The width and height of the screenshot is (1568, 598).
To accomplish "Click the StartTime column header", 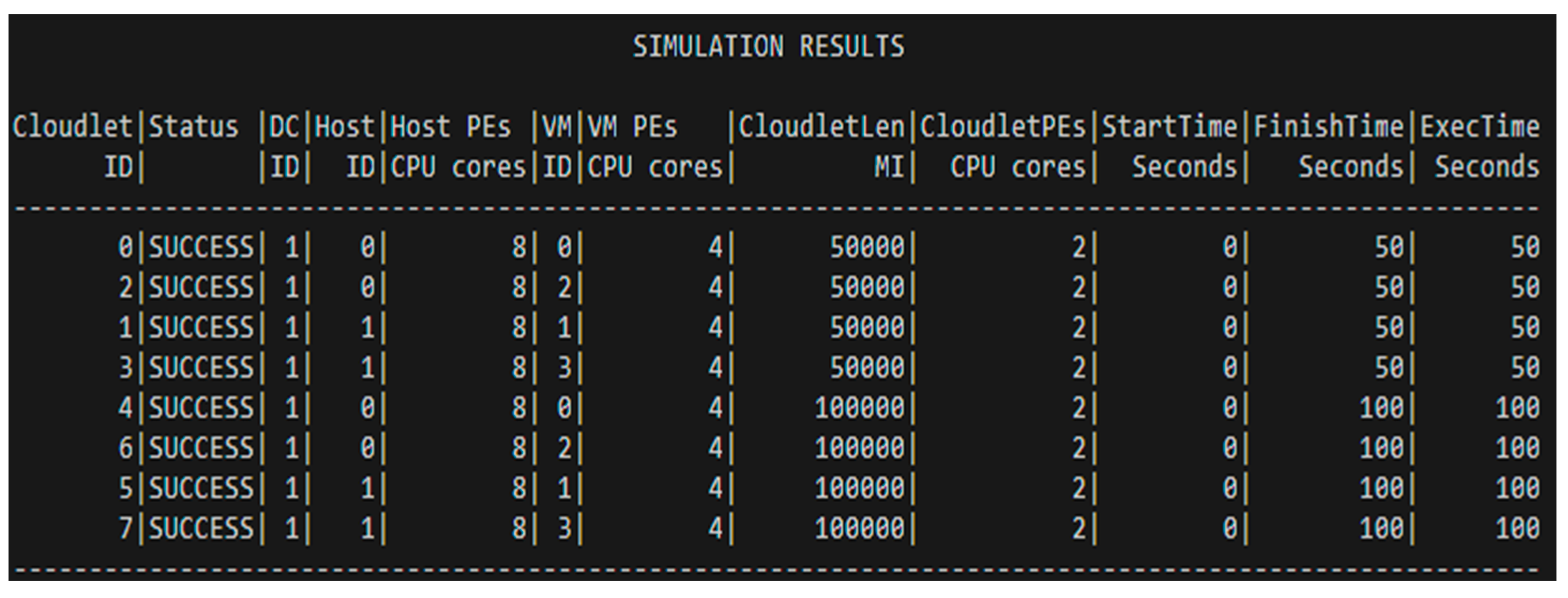I will pyautogui.click(x=1169, y=127).
